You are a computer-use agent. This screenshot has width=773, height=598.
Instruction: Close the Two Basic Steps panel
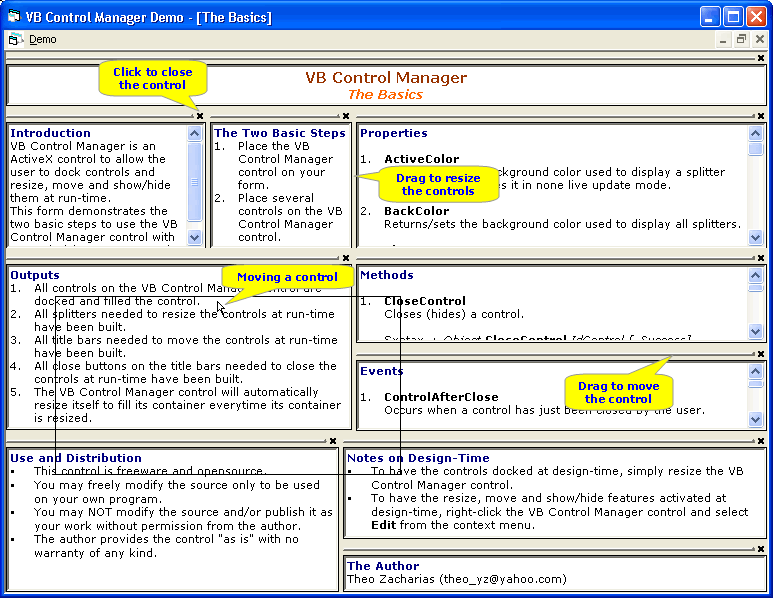tap(347, 116)
